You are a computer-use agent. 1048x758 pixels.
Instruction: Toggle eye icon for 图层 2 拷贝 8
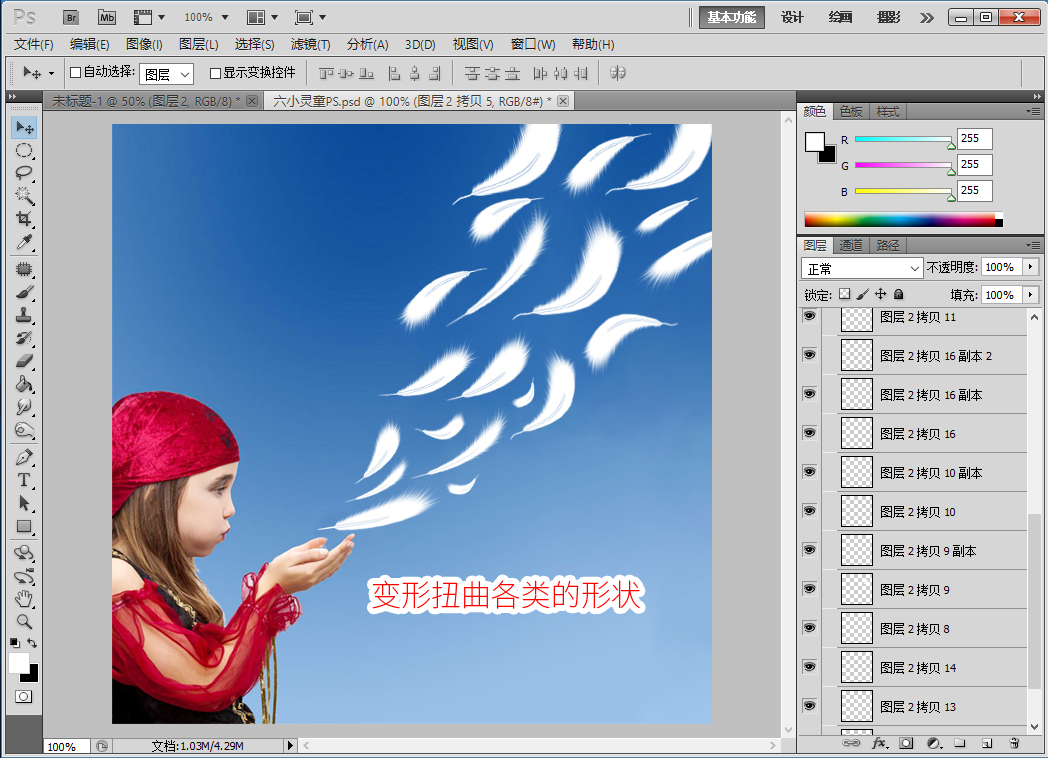pos(810,627)
